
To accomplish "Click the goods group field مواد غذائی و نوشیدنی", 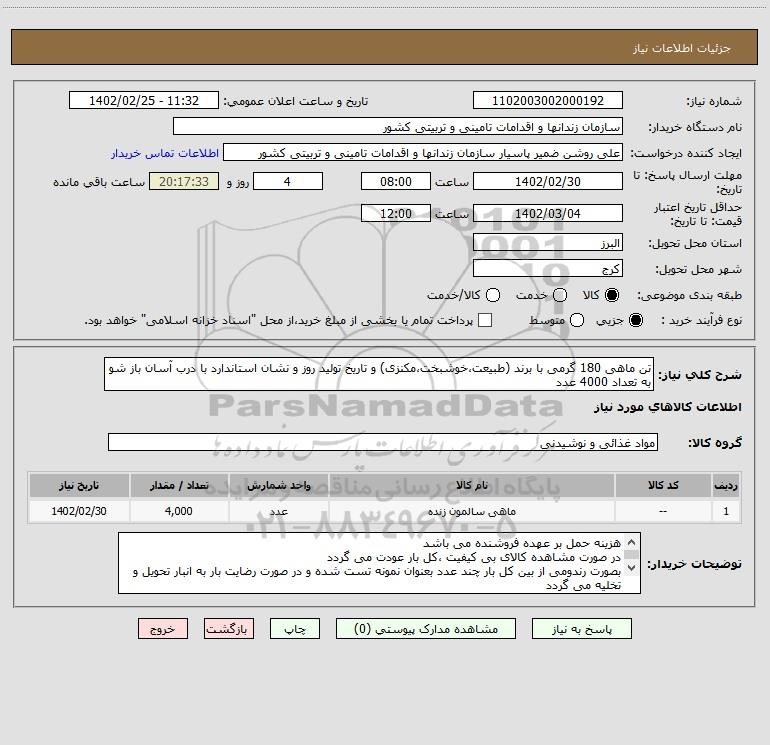I will point(383,442).
